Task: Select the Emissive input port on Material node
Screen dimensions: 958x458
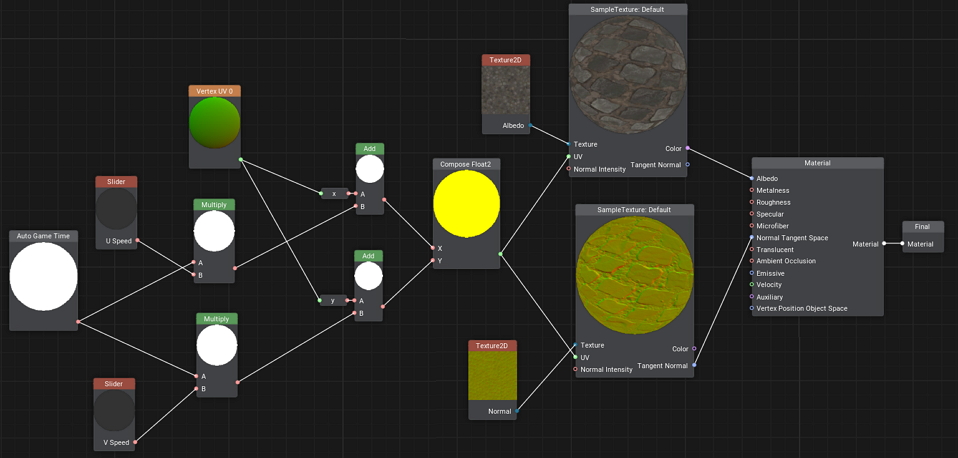Action: pos(752,273)
